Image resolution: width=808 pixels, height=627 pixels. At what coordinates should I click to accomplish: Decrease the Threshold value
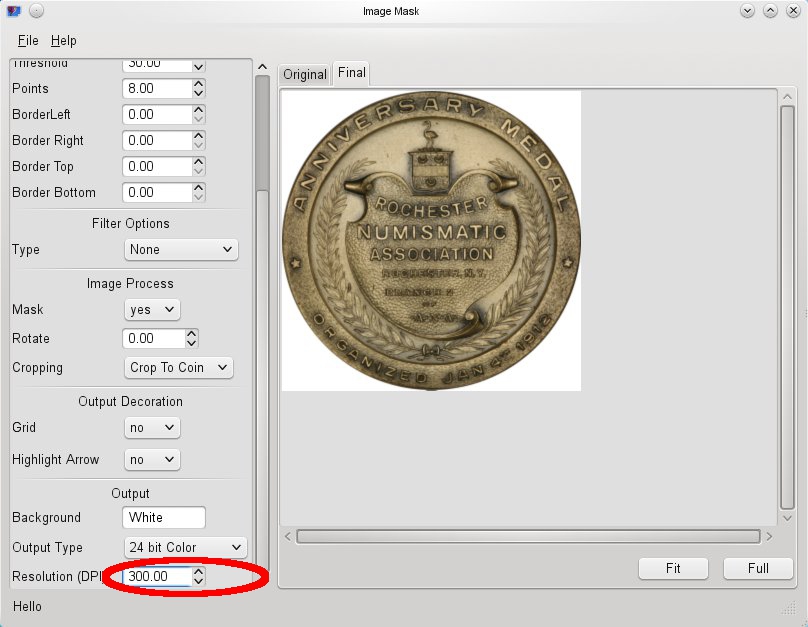[x=199, y=67]
